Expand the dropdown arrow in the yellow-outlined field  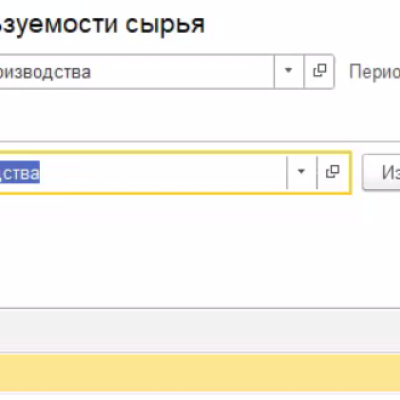(x=301, y=172)
